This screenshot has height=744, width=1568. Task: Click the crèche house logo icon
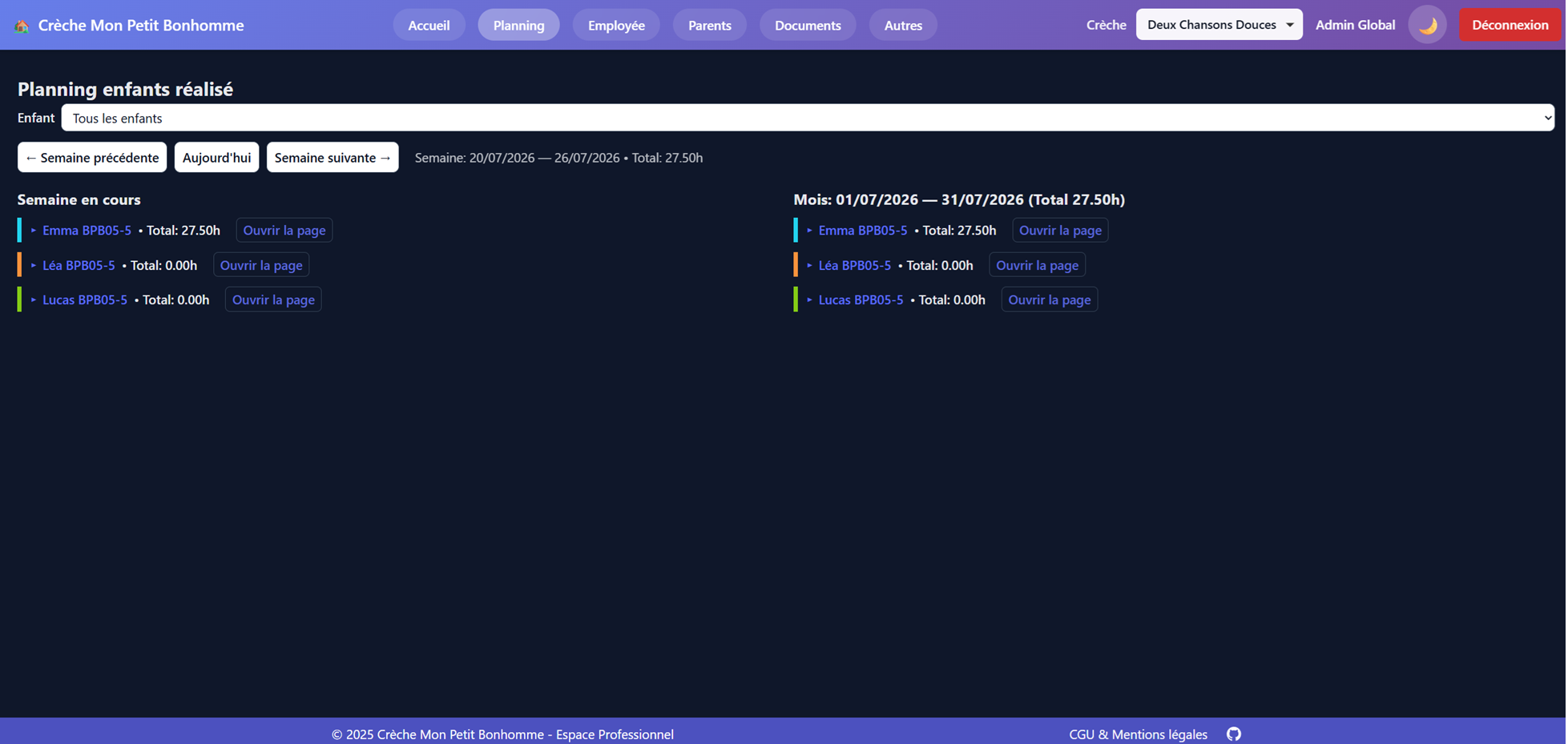(22, 26)
